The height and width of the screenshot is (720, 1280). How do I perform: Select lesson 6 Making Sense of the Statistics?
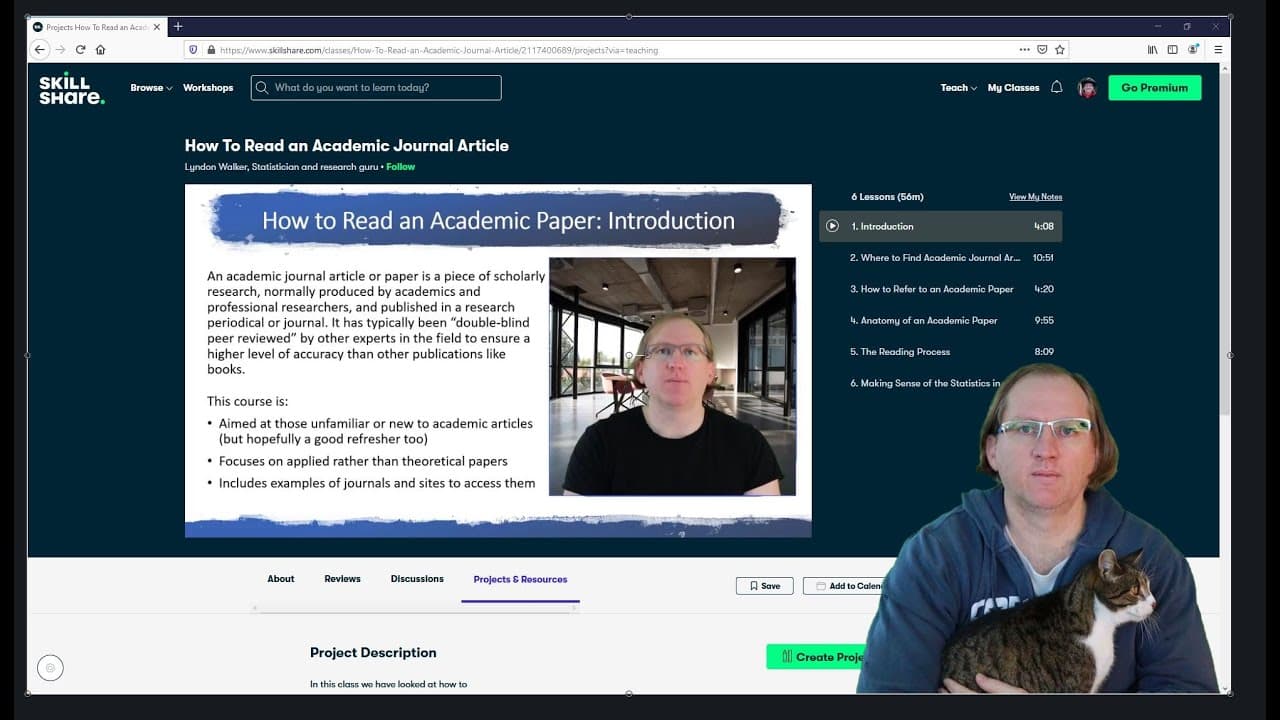point(925,383)
